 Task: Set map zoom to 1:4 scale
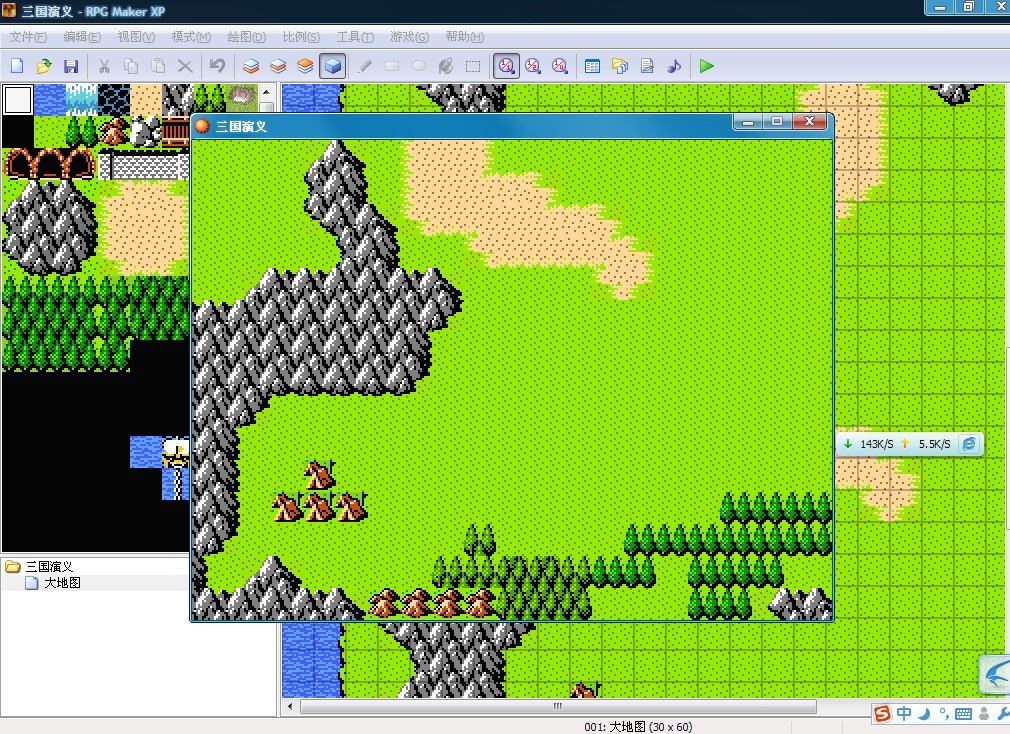coord(560,66)
